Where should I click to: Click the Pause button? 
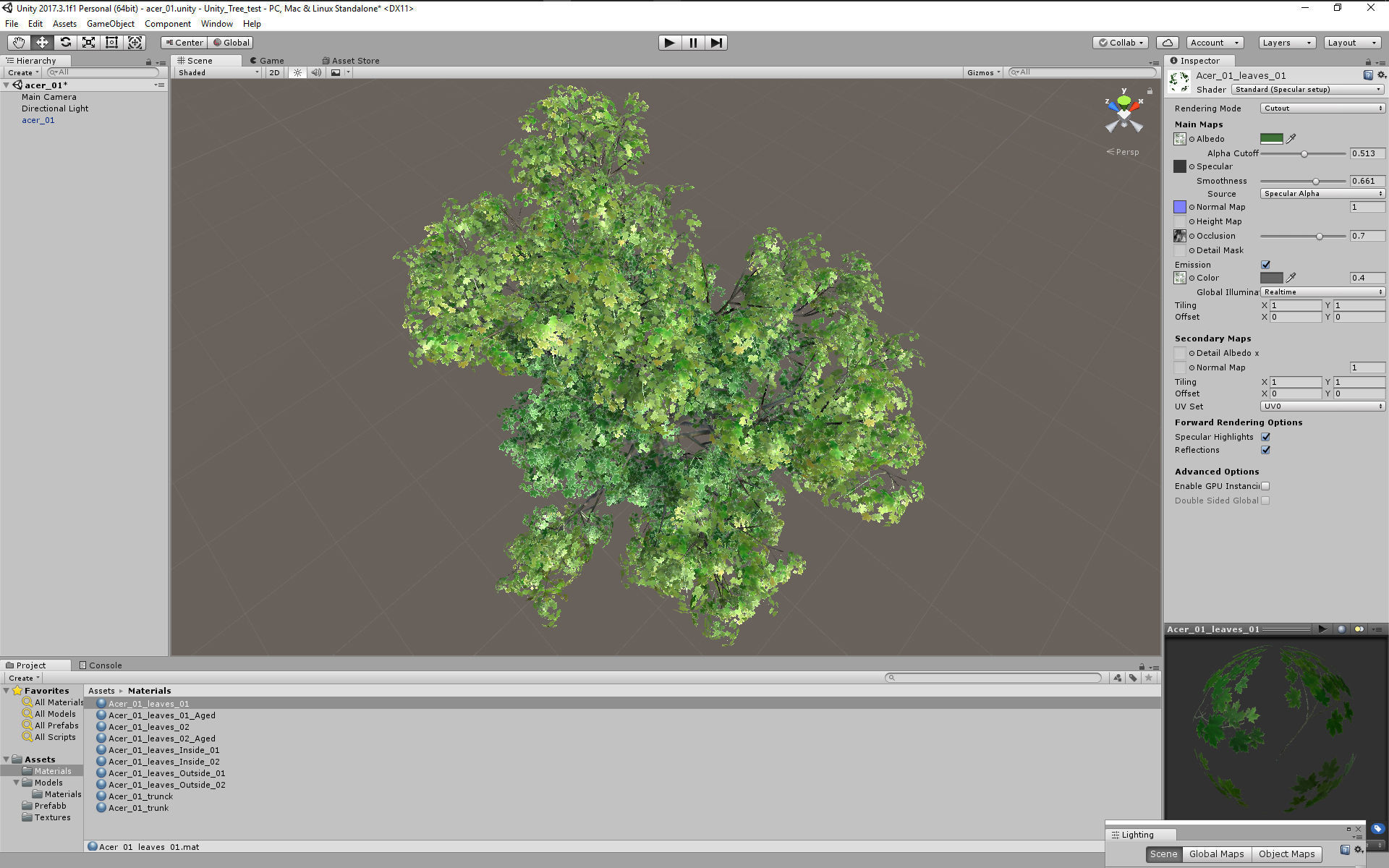693,43
